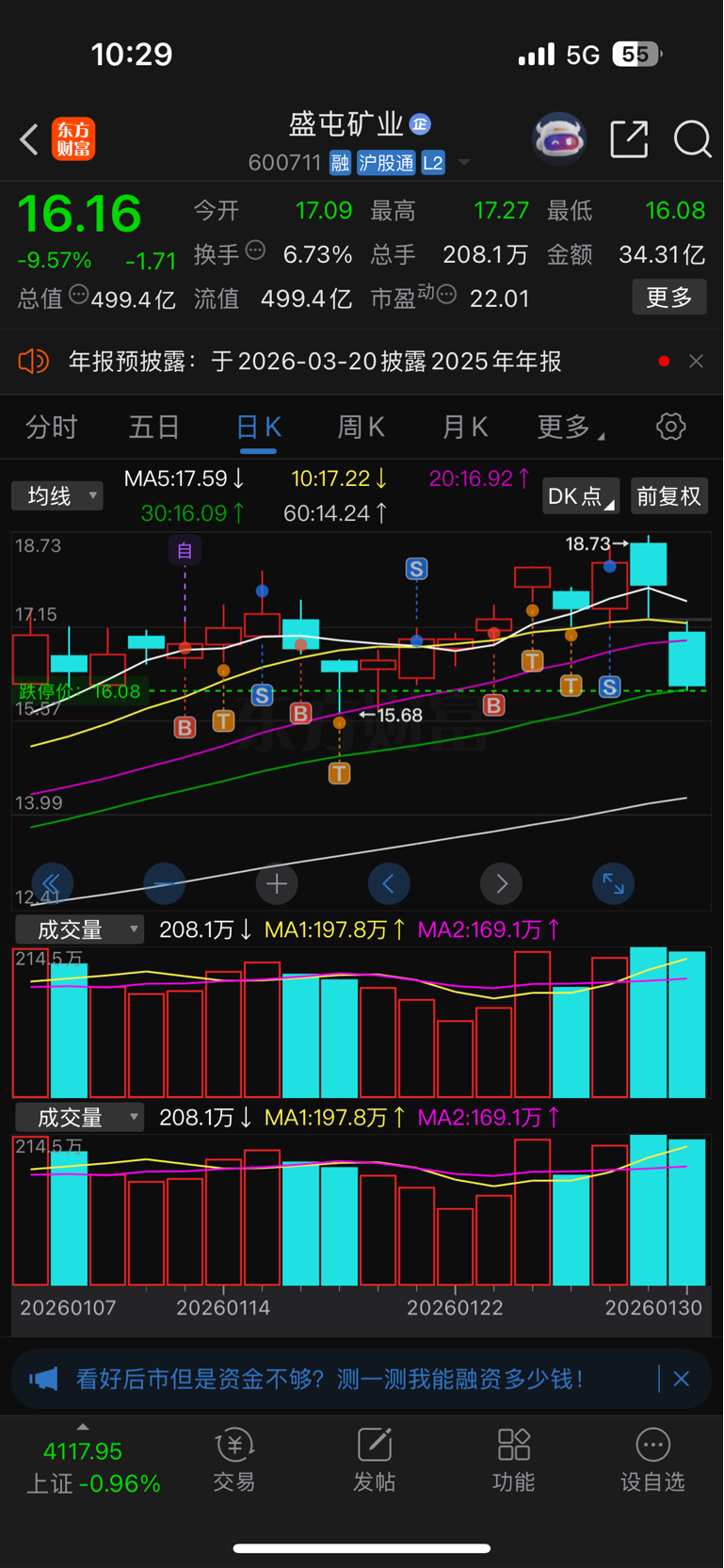
Task: Tap the last cyan candle on K chart
Action: (687, 658)
